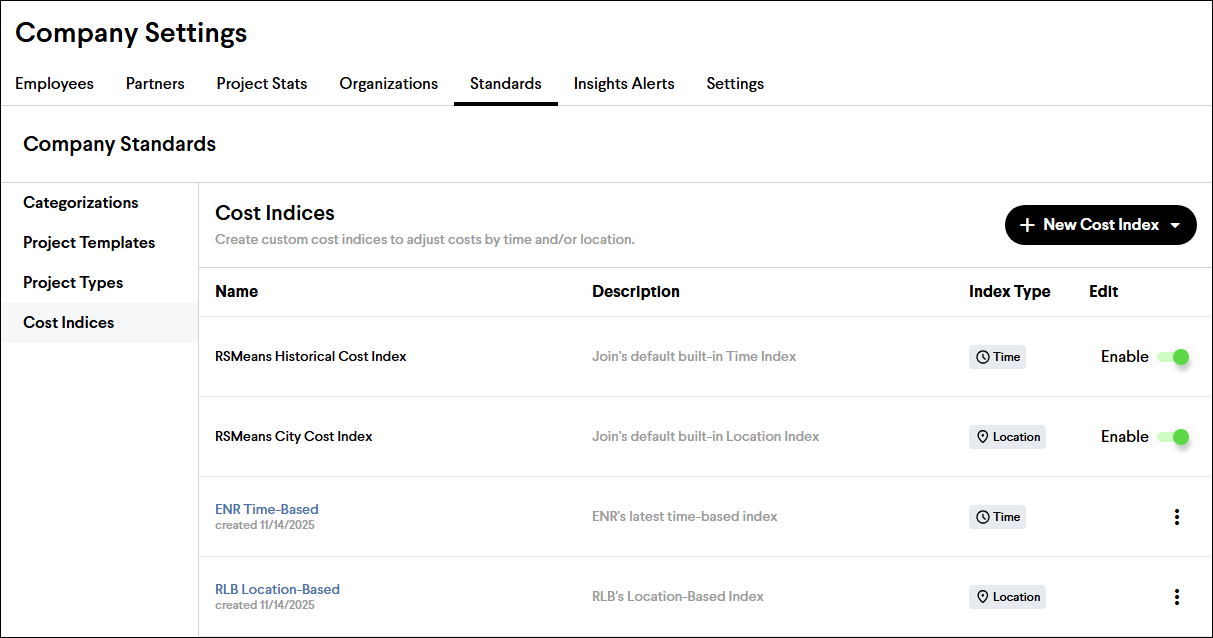Screen dimensions: 1213x638
Task: Click the clock icon for RSMeans Historical index
Action: click(x=982, y=357)
